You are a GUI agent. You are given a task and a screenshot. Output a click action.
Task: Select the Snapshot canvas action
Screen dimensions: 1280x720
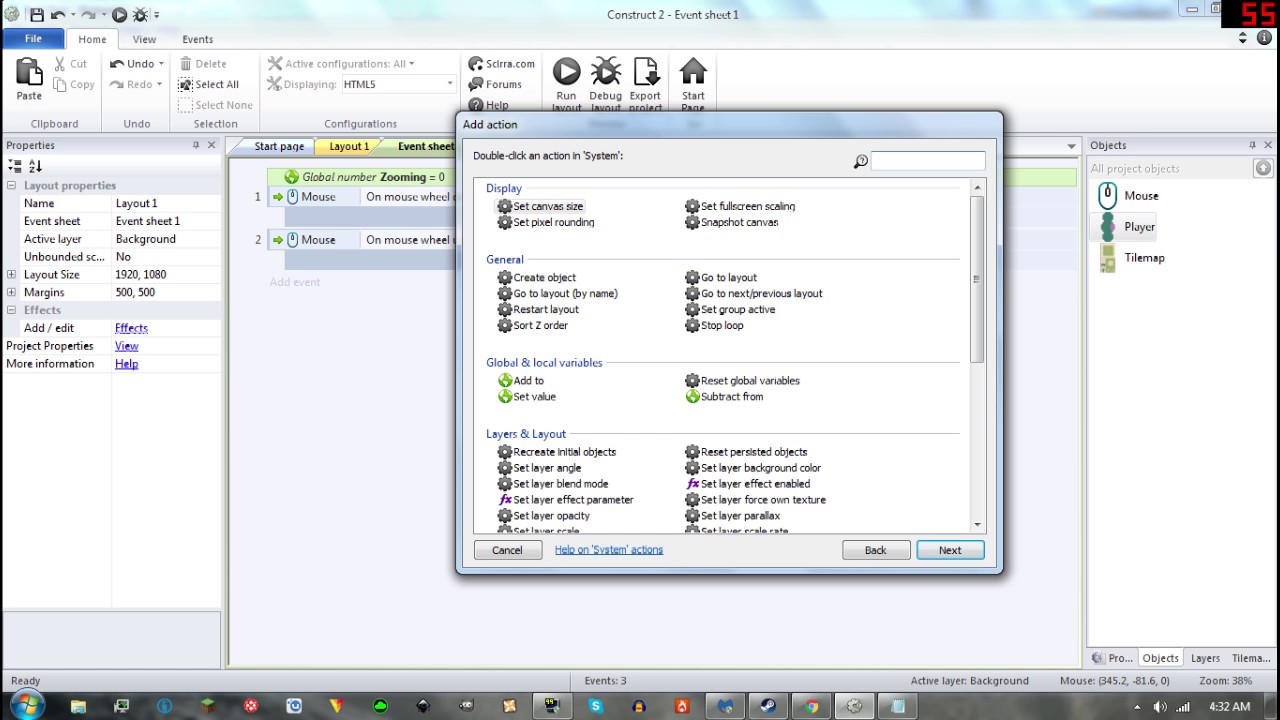click(x=732, y=222)
